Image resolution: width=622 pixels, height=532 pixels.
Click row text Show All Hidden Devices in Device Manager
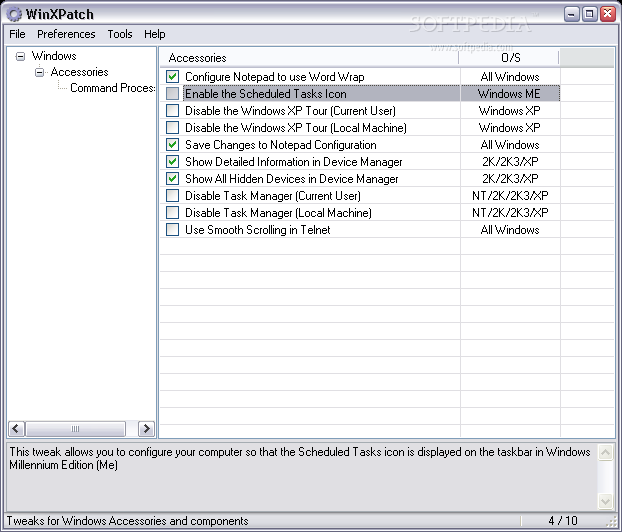pos(292,179)
